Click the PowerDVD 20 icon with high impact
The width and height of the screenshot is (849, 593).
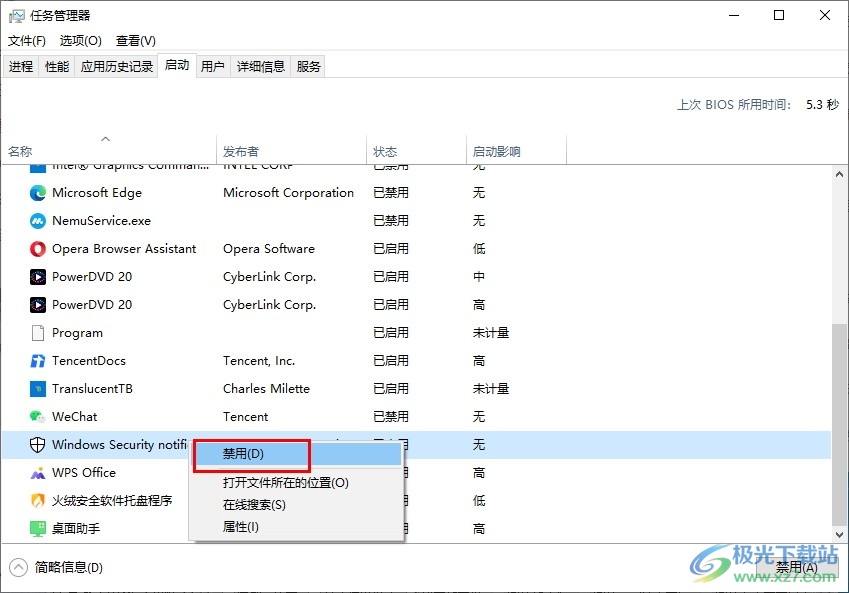pyautogui.click(x=37, y=305)
